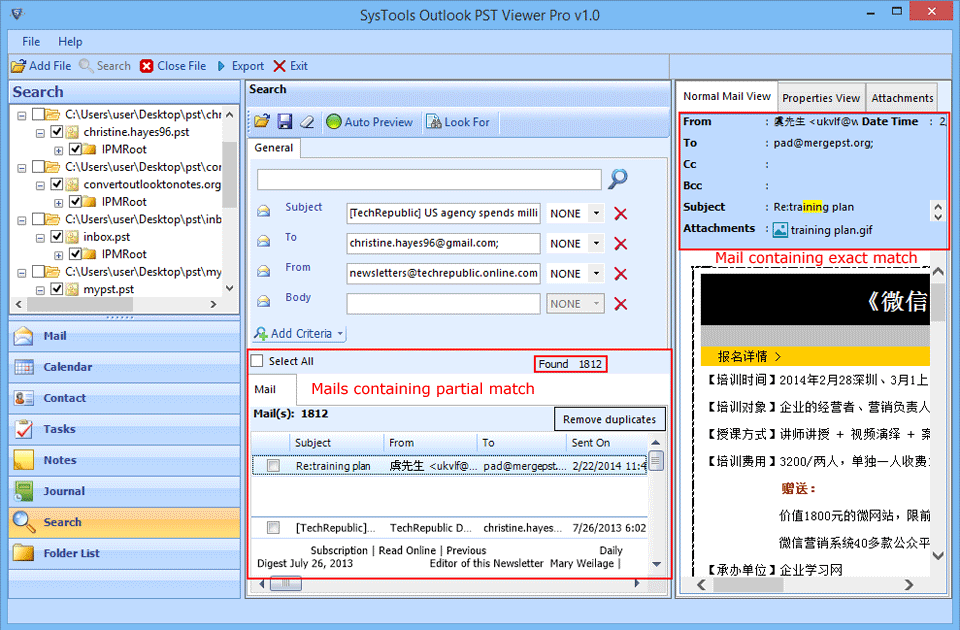Uncheck christine.hayes96.pst checkbox
Screen dimensions: 960x630
[57, 132]
